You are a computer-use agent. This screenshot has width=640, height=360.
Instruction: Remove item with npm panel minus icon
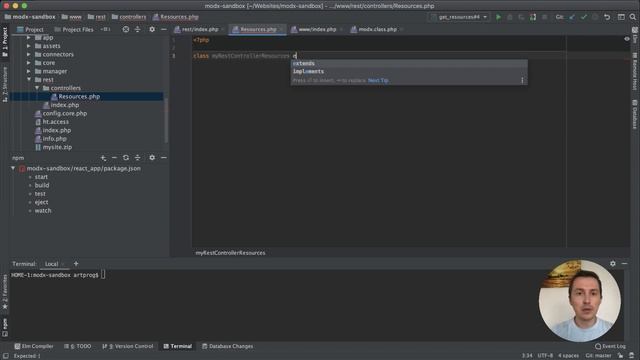pos(114,158)
